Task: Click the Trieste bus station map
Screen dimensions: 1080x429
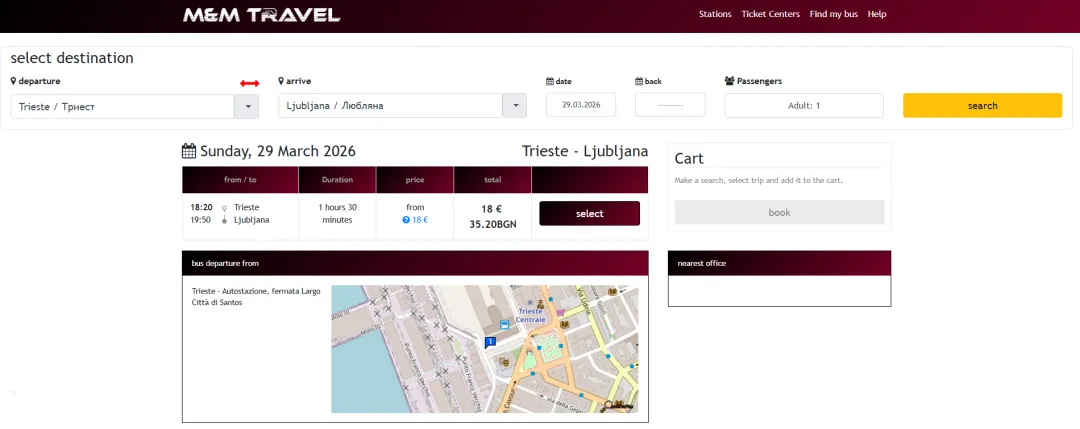Action: 485,349
